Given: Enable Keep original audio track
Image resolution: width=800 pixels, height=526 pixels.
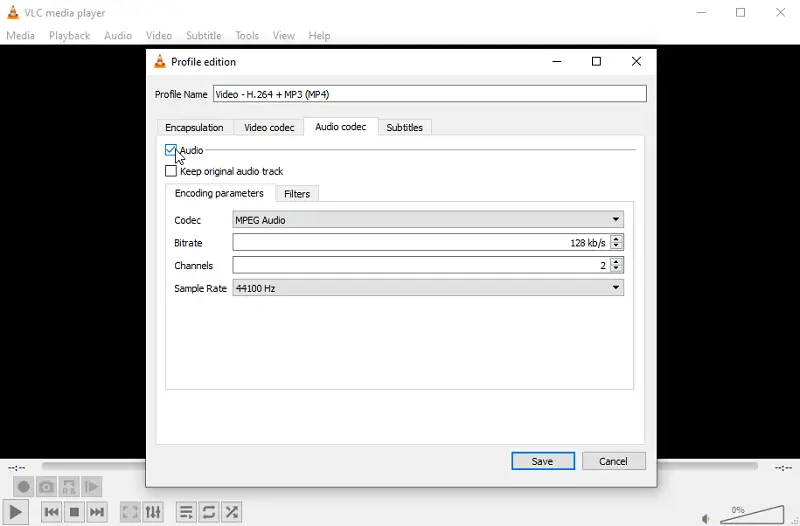Looking at the screenshot, I should coord(171,171).
